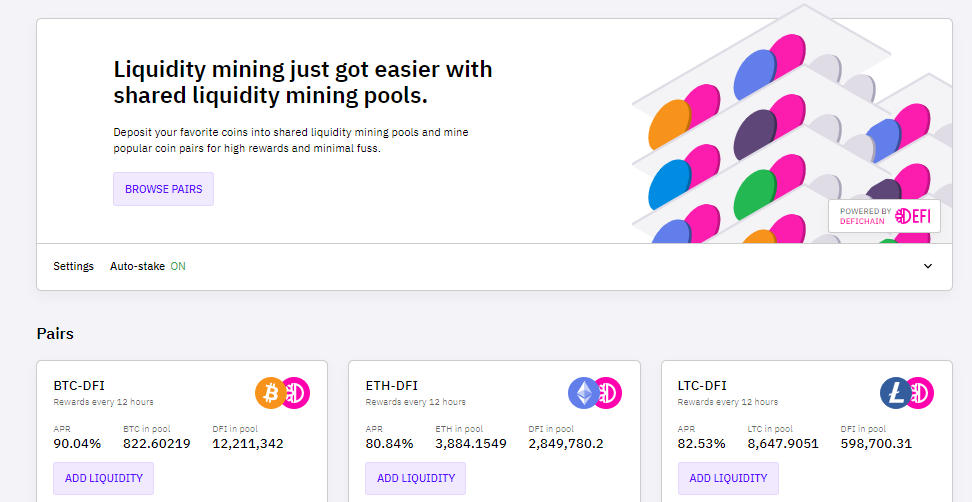Click the Bitcoin coin icon

[270, 393]
